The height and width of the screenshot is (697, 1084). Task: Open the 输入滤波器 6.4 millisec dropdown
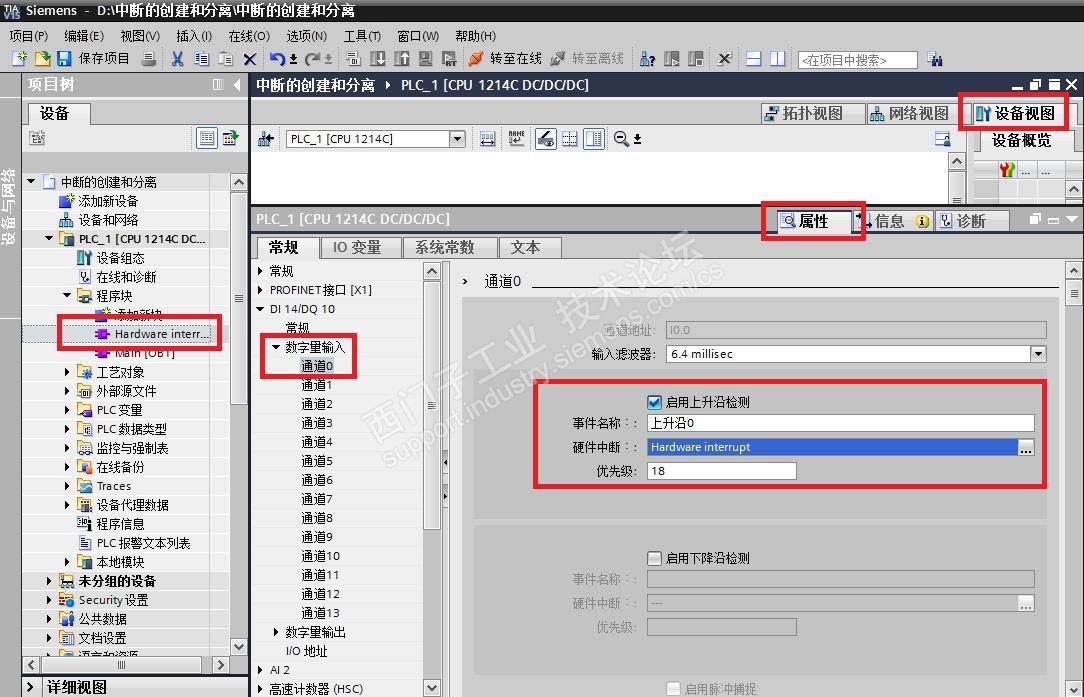coord(1038,354)
